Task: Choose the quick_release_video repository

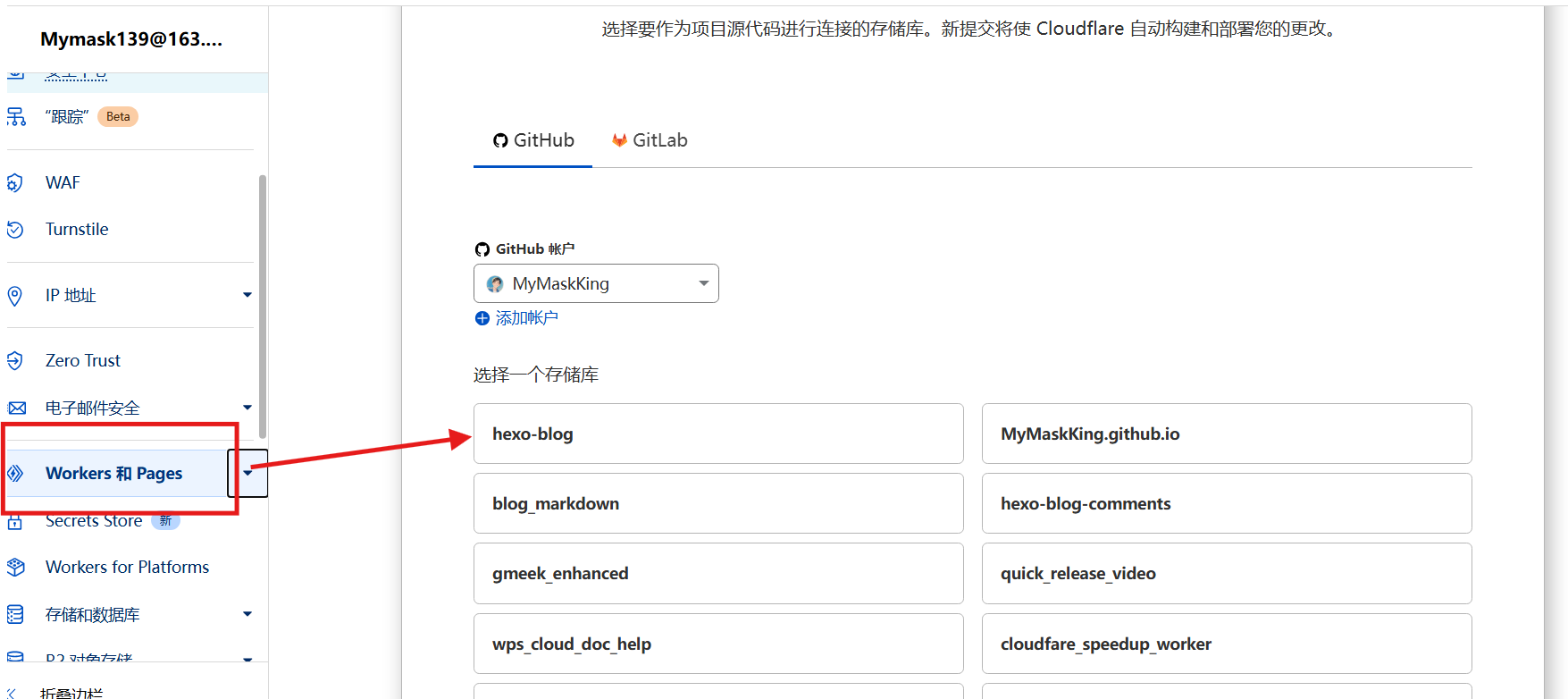Action: coord(1226,573)
